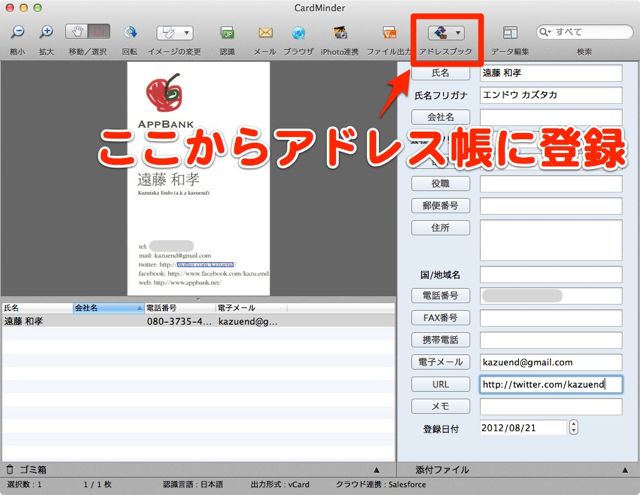Click the mail (メール) envelope icon
The width and height of the screenshot is (640, 495).
click(265, 33)
